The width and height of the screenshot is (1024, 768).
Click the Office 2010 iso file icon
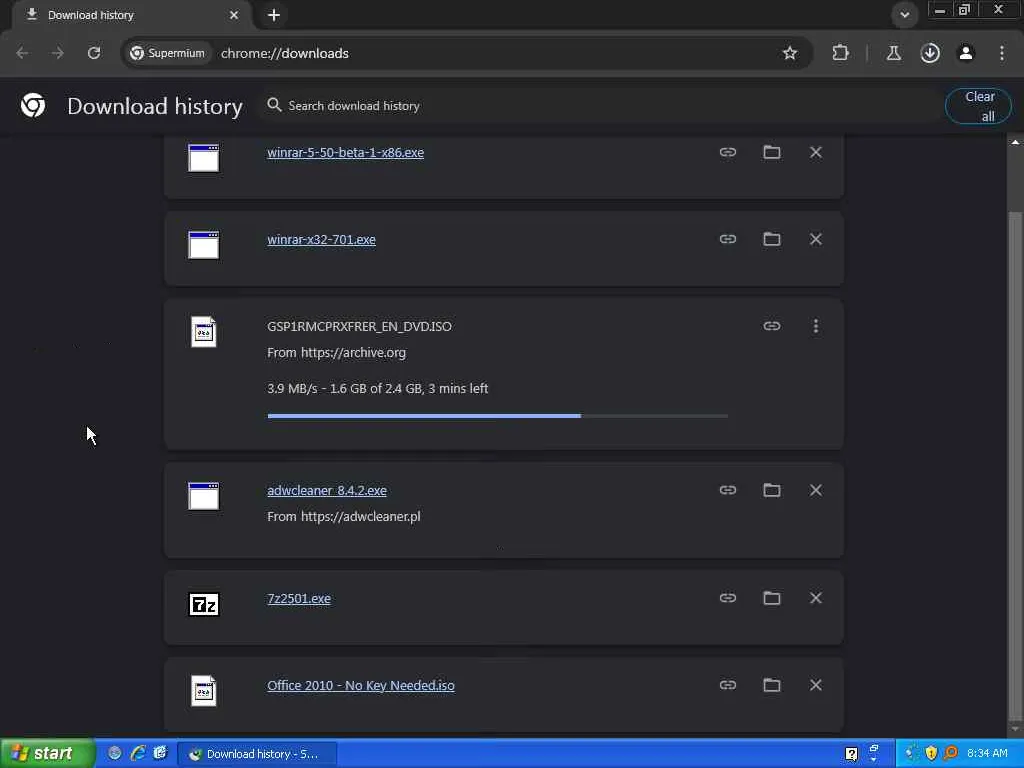coord(204,691)
